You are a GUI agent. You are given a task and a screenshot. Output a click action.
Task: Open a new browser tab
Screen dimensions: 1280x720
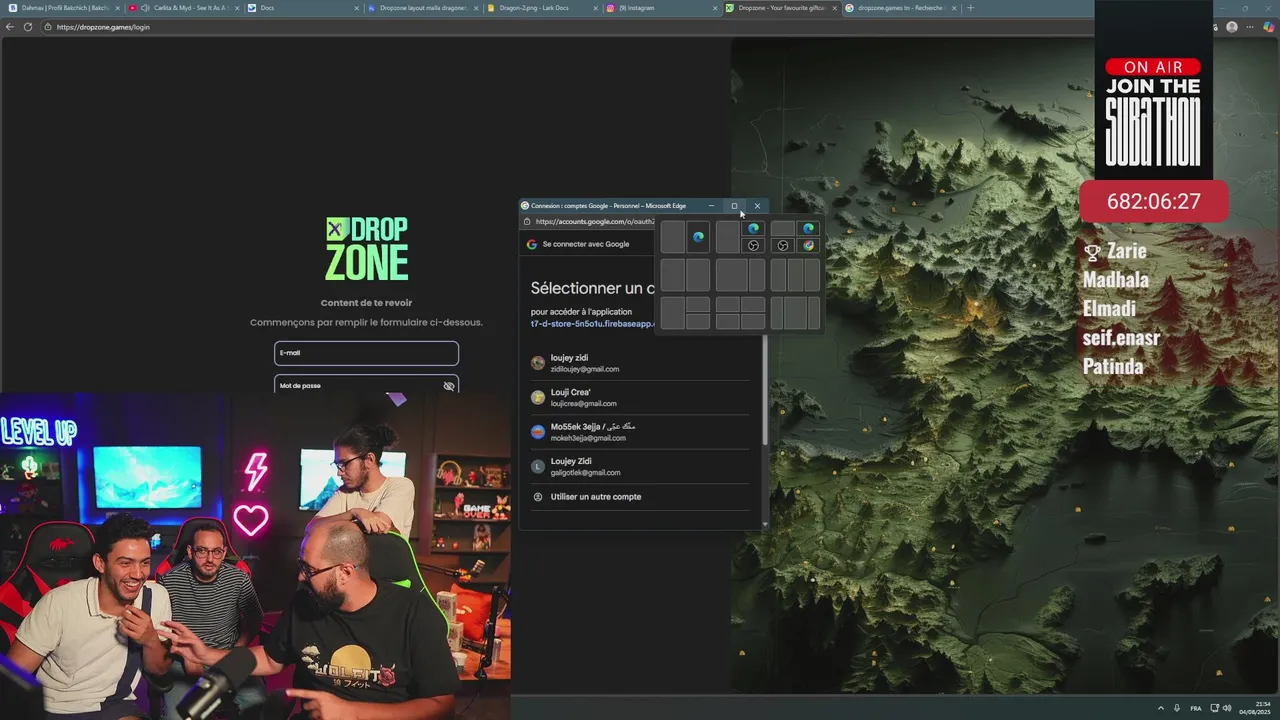[x=970, y=8]
